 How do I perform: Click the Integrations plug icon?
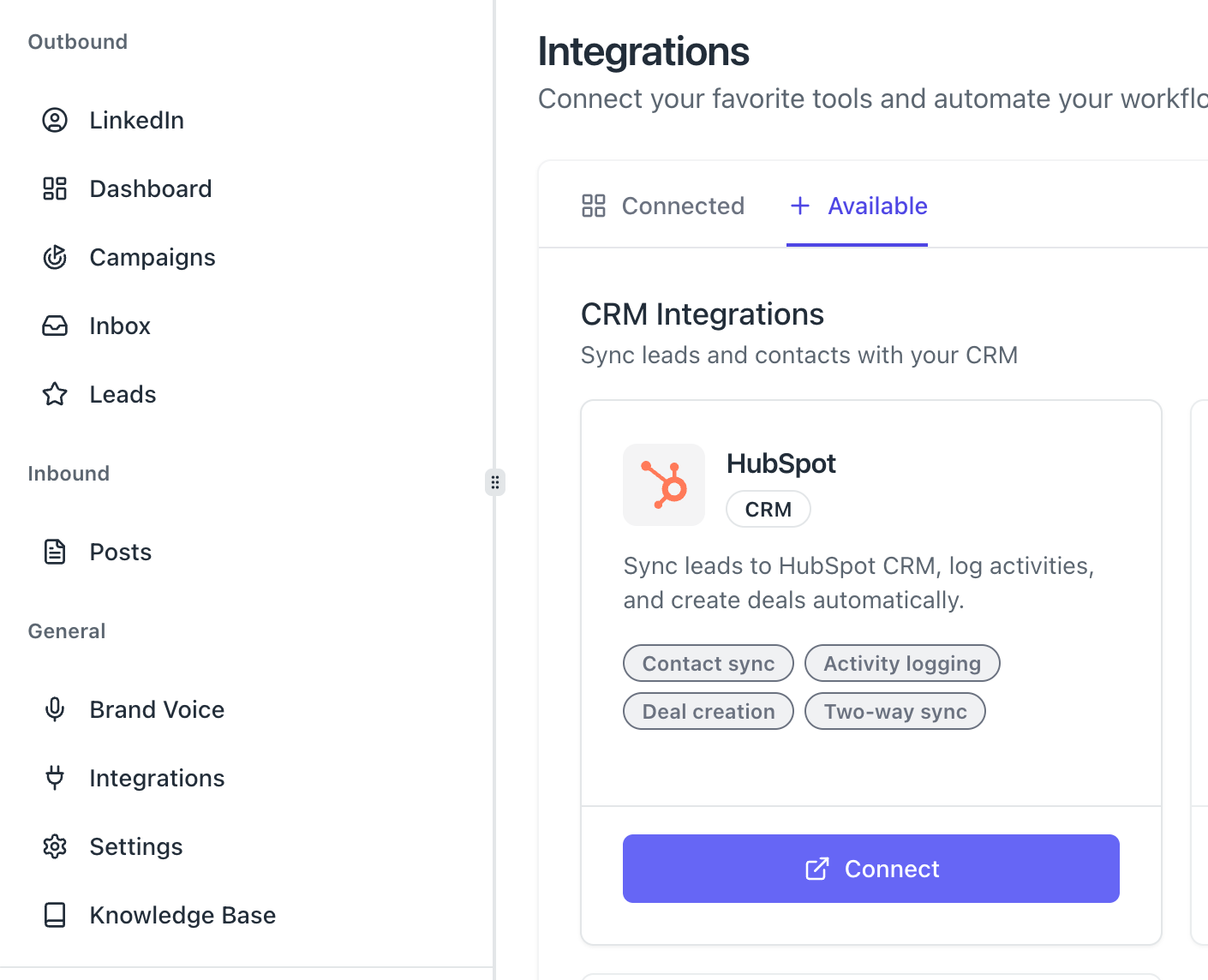coord(55,778)
